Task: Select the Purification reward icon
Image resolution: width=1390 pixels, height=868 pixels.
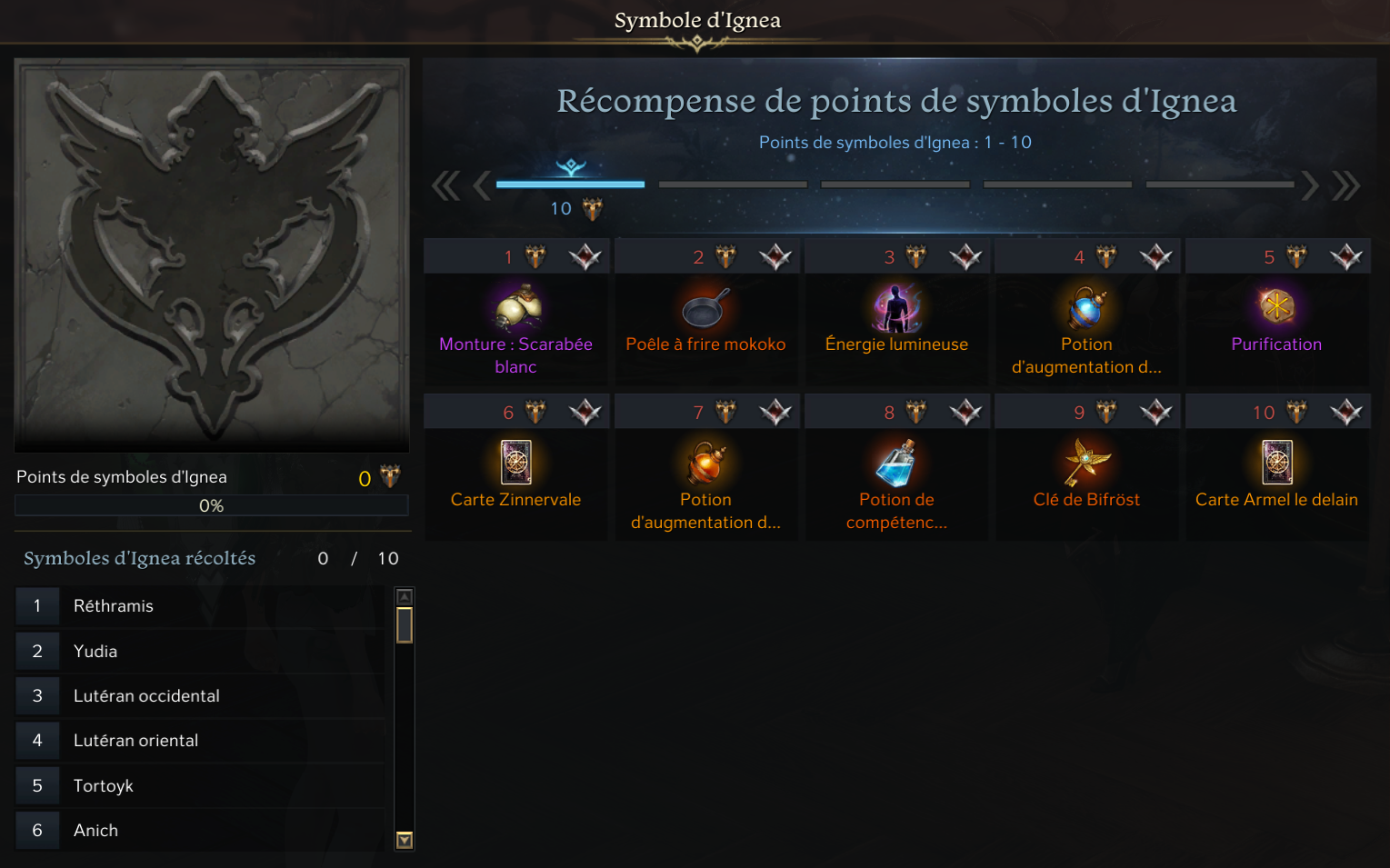Action: pos(1276,307)
